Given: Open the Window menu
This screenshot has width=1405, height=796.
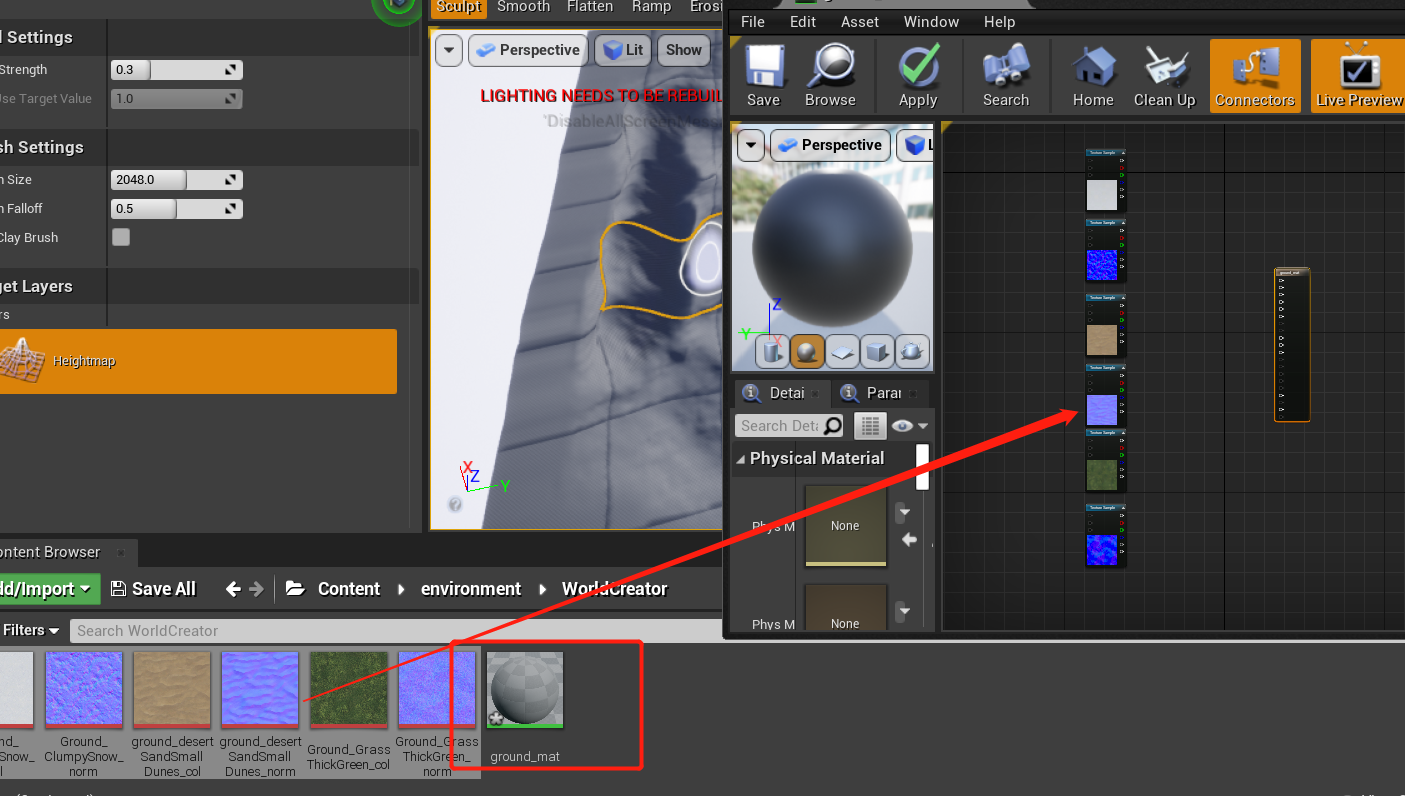Looking at the screenshot, I should [x=931, y=21].
